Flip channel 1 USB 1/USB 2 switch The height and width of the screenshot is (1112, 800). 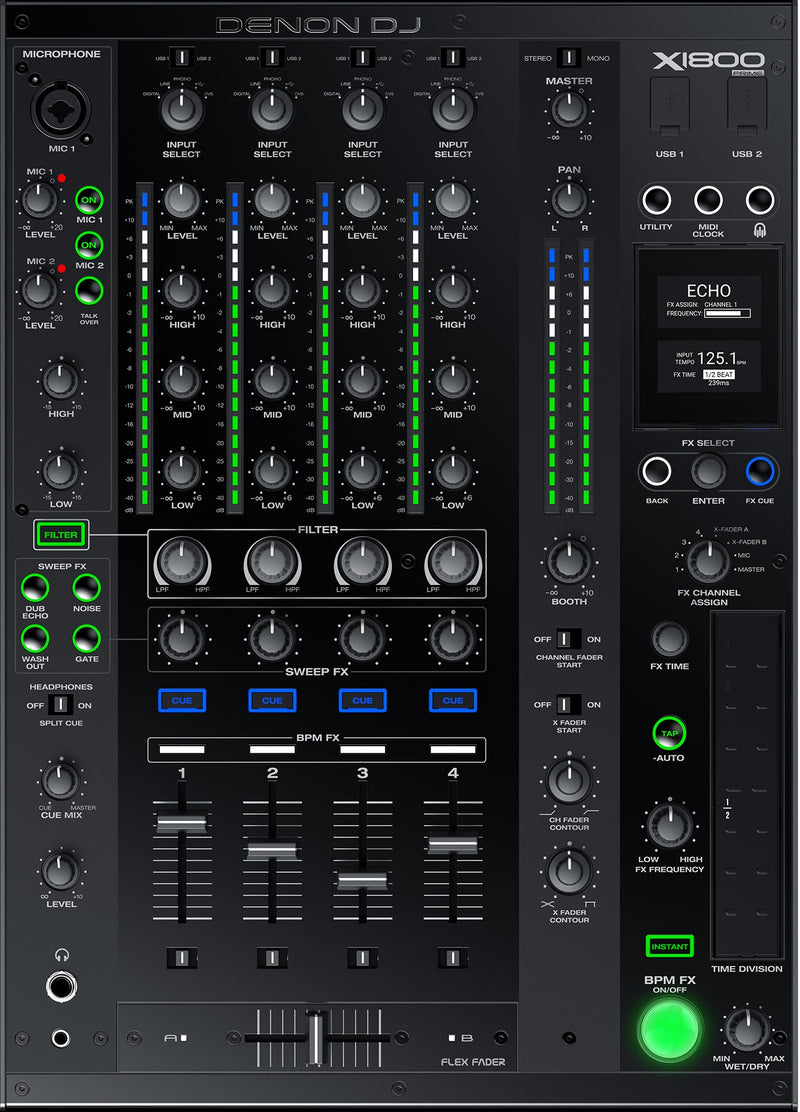click(182, 57)
